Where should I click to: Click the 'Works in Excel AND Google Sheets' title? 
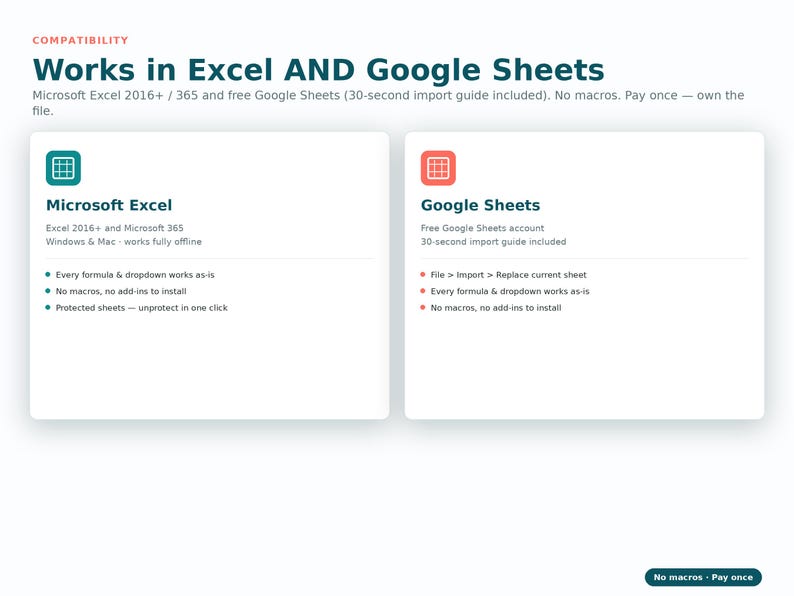(319, 70)
